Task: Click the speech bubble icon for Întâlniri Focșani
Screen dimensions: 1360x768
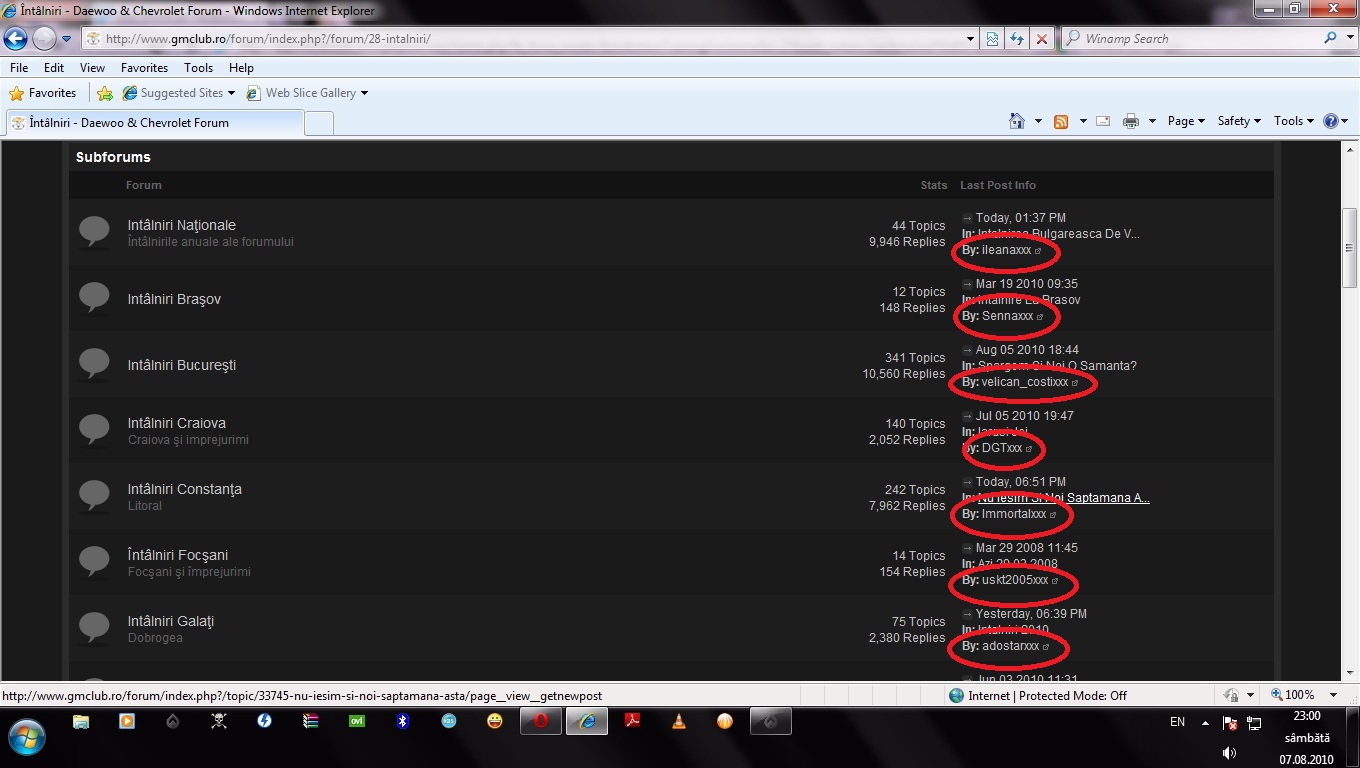Action: tap(94, 562)
